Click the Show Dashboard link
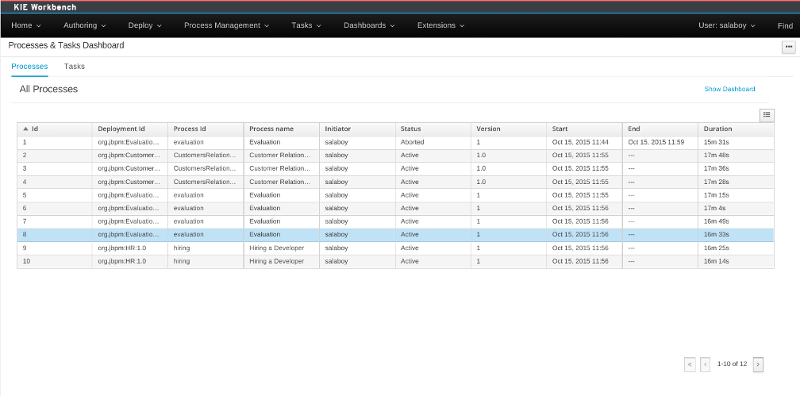This screenshot has height=396, width=800. (x=730, y=89)
